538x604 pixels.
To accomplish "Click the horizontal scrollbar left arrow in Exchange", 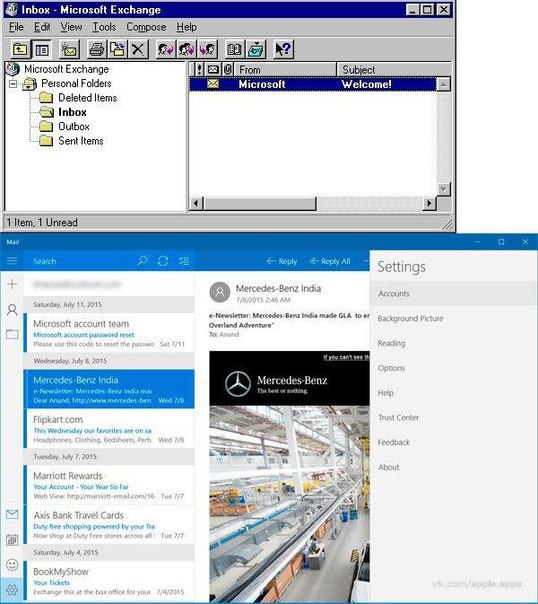I will coord(196,203).
